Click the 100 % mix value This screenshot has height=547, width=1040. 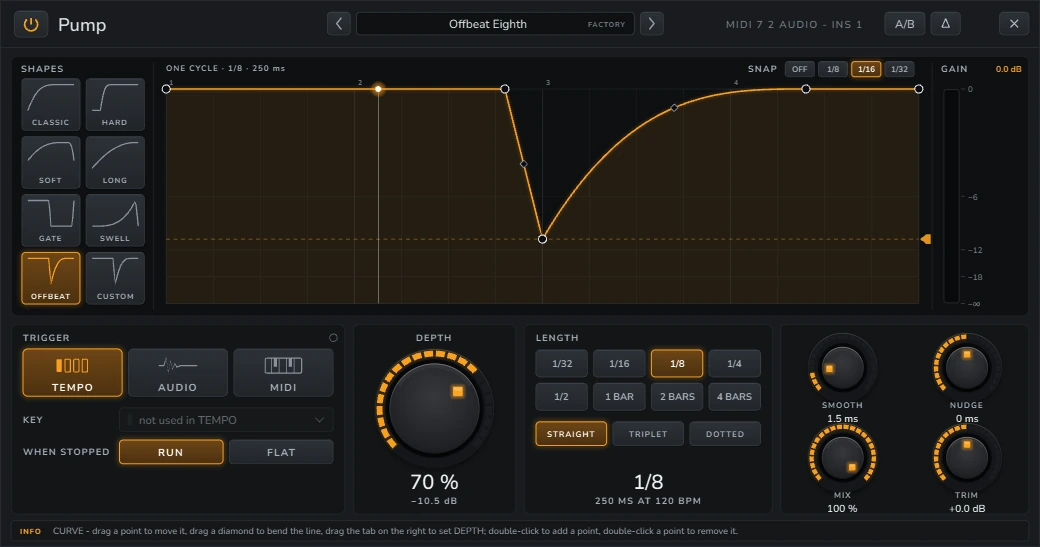(x=842, y=509)
